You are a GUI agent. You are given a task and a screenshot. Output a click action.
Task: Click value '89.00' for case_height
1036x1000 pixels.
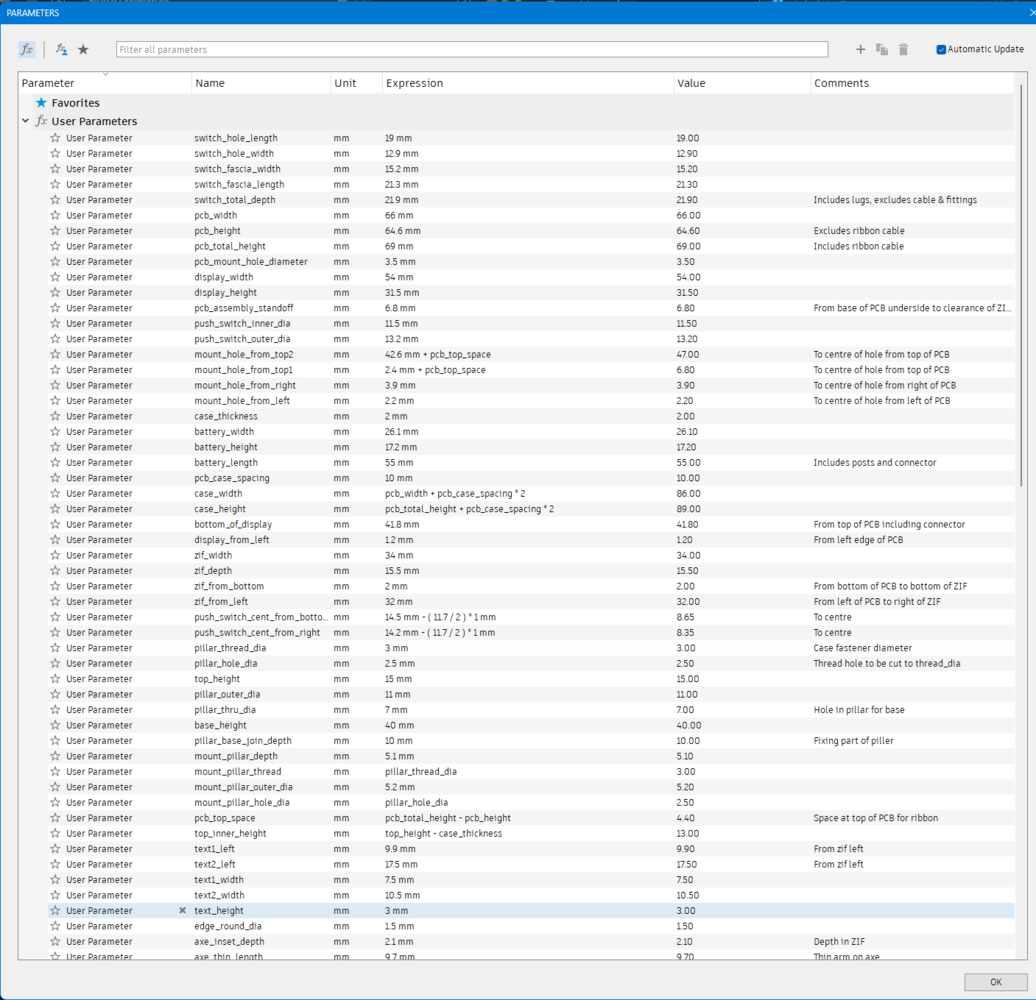pos(688,509)
